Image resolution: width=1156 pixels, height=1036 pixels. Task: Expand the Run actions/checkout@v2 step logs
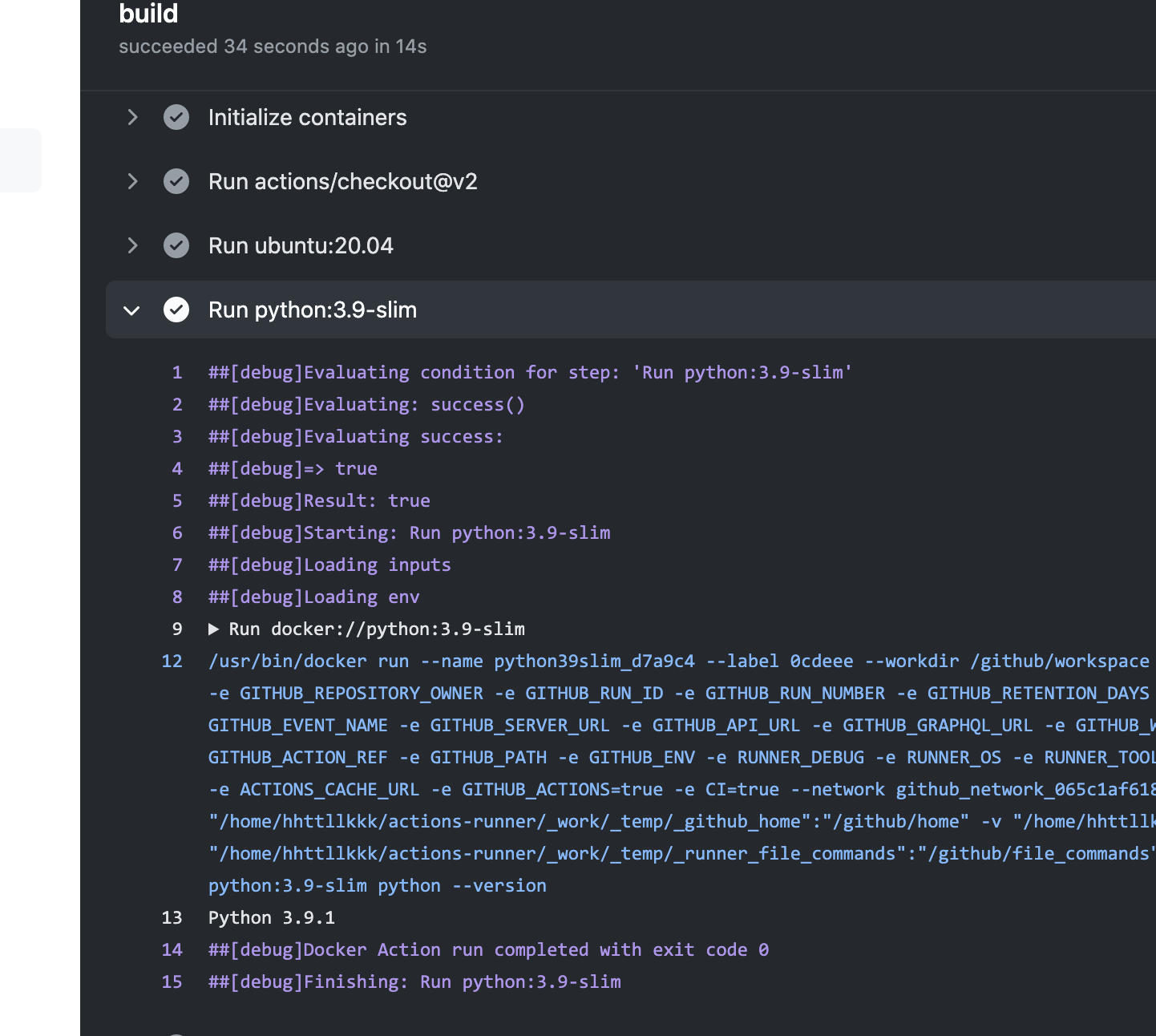tap(132, 181)
